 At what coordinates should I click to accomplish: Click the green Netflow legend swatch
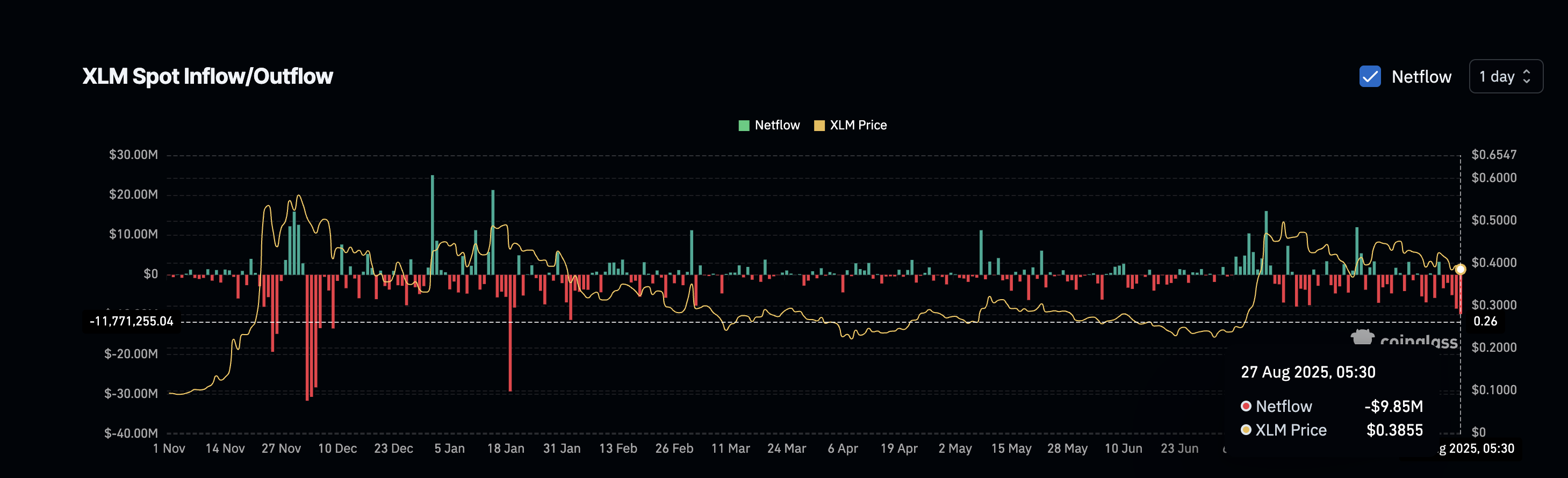click(x=743, y=126)
